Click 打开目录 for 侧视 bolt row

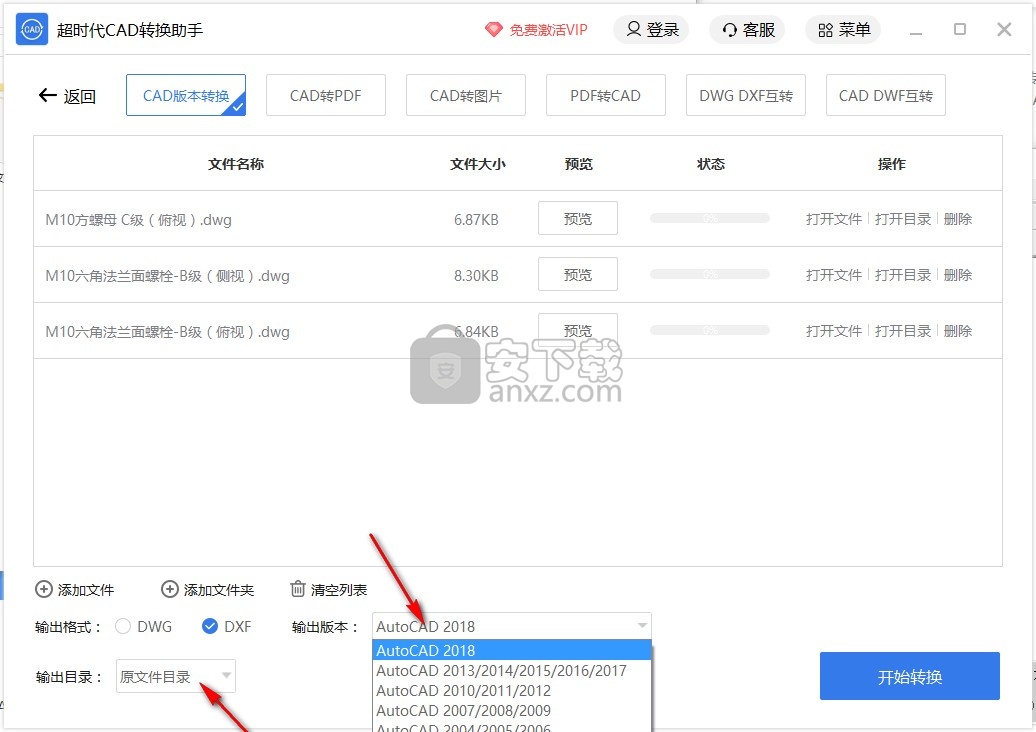click(x=903, y=275)
